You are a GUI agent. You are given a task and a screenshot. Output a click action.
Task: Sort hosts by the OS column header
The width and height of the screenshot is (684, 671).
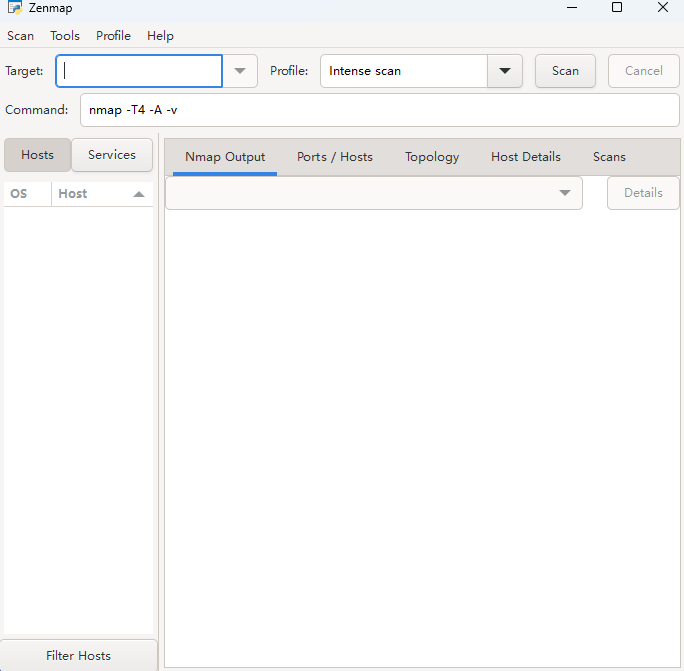(19, 194)
